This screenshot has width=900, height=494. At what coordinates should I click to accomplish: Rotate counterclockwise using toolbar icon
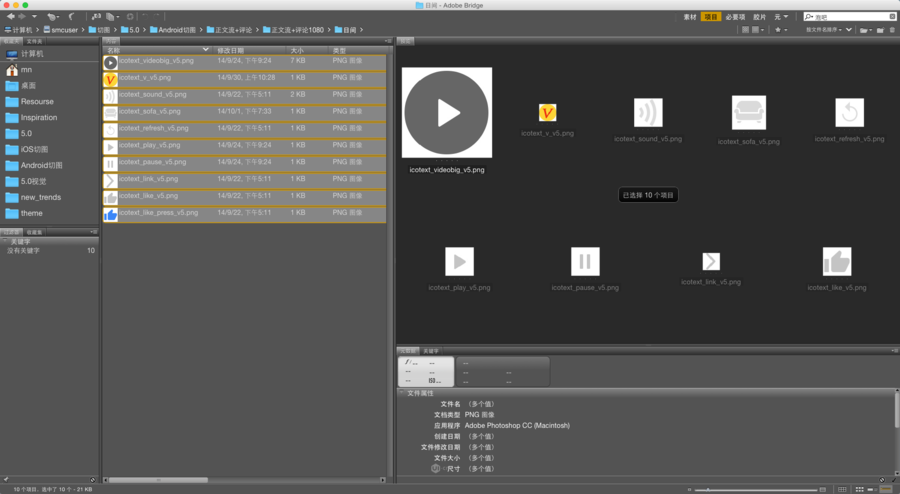click(145, 17)
